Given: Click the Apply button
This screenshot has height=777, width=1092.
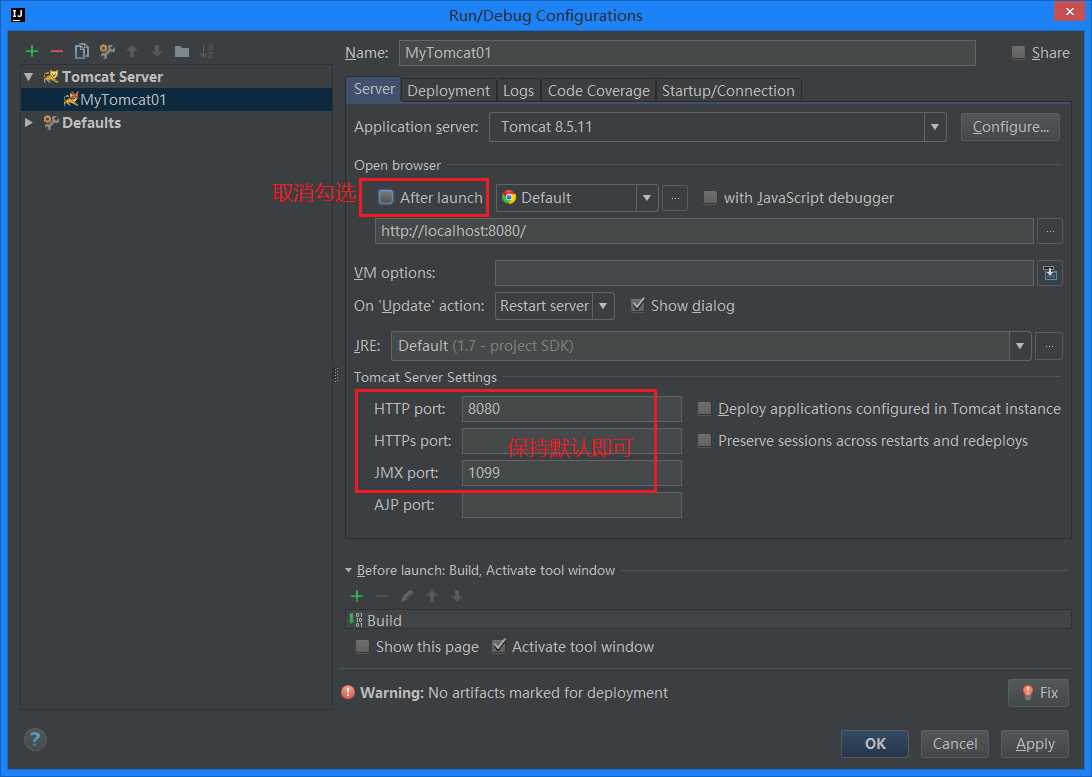Looking at the screenshot, I should pyautogui.click(x=1035, y=744).
